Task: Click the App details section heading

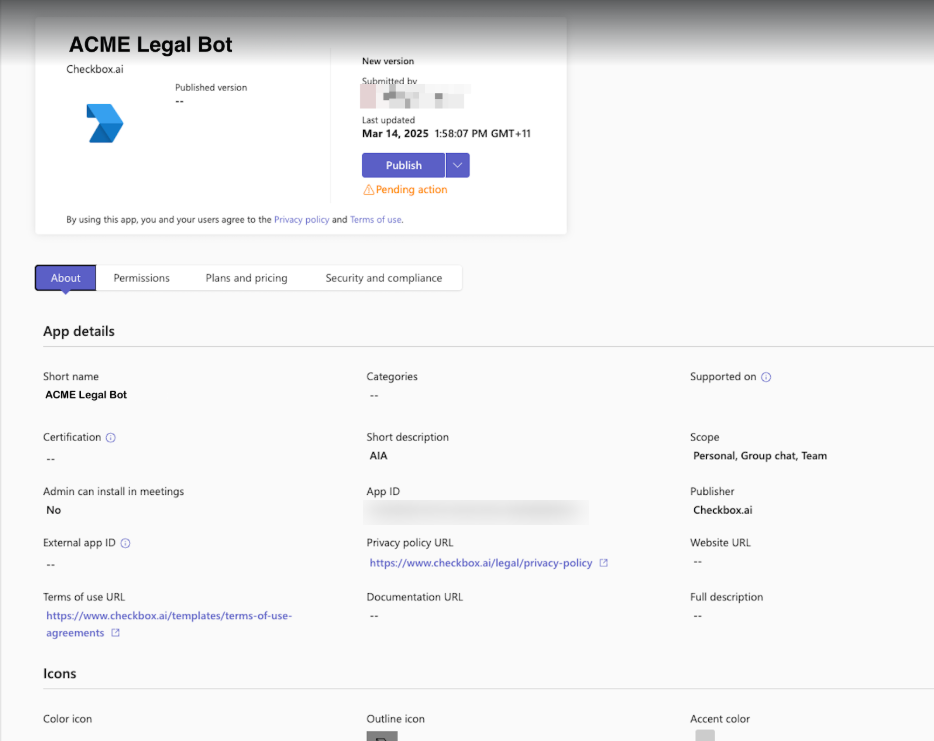Action: [79, 331]
